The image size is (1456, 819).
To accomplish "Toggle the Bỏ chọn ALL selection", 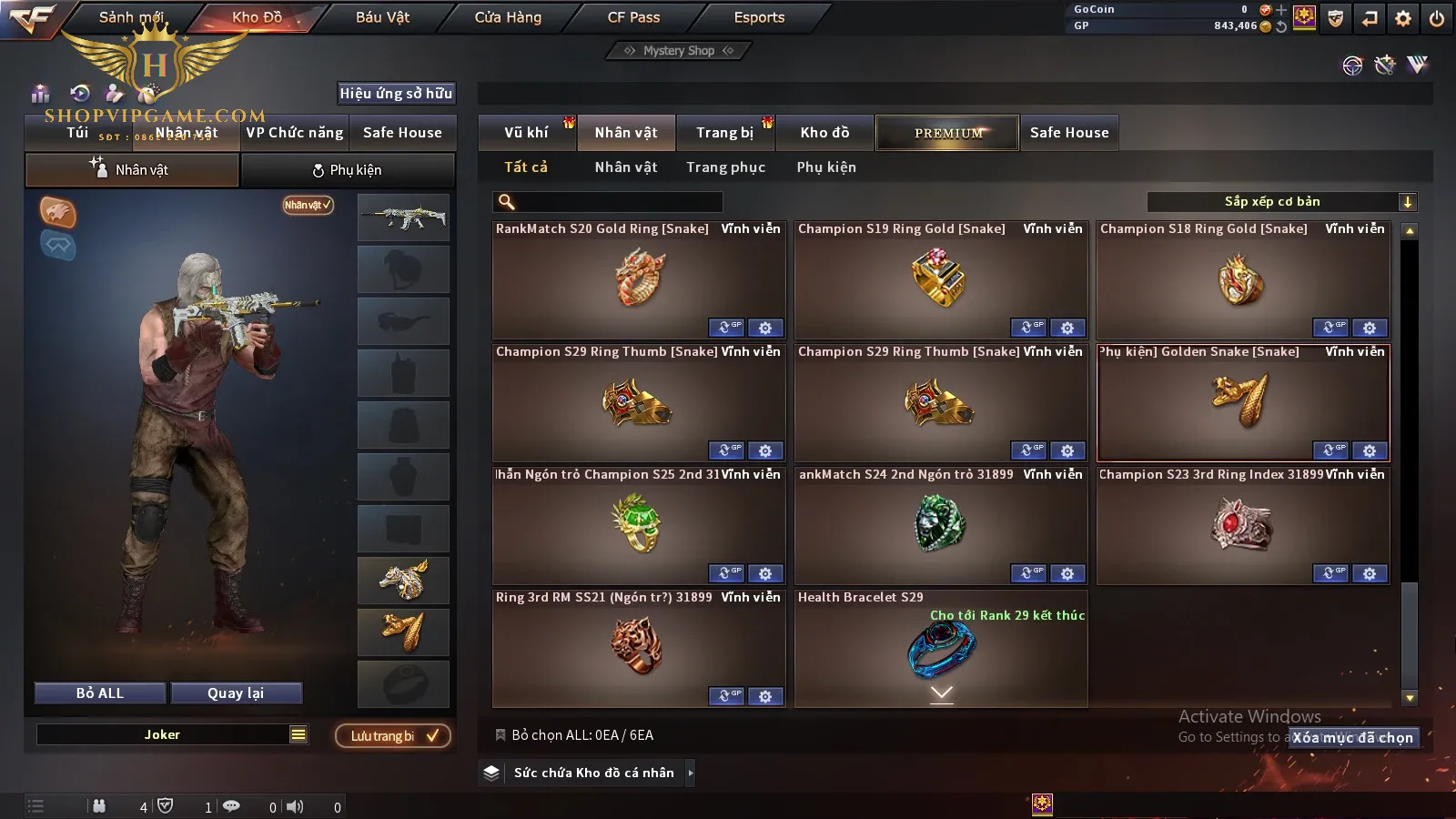I will point(573,735).
